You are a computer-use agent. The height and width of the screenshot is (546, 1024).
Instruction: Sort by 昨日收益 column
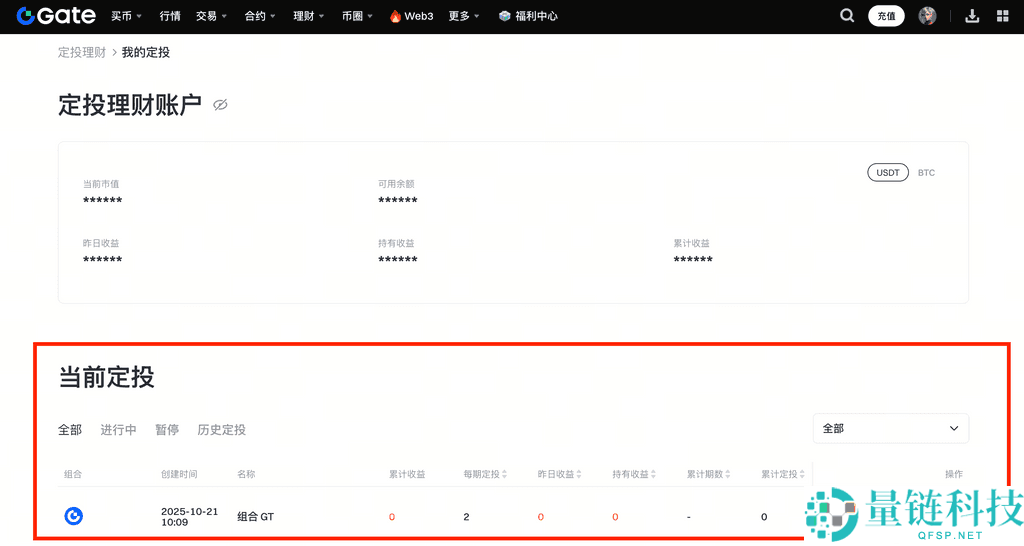pos(559,474)
